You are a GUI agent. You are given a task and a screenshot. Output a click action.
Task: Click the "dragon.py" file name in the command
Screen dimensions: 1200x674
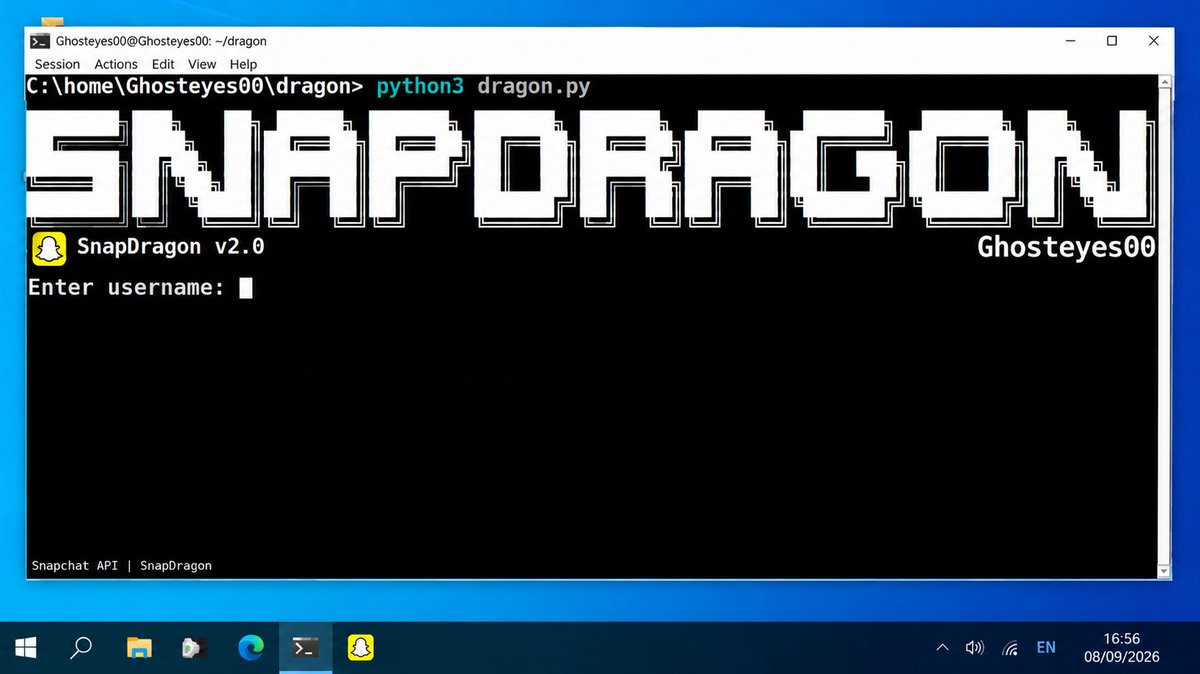[534, 87]
